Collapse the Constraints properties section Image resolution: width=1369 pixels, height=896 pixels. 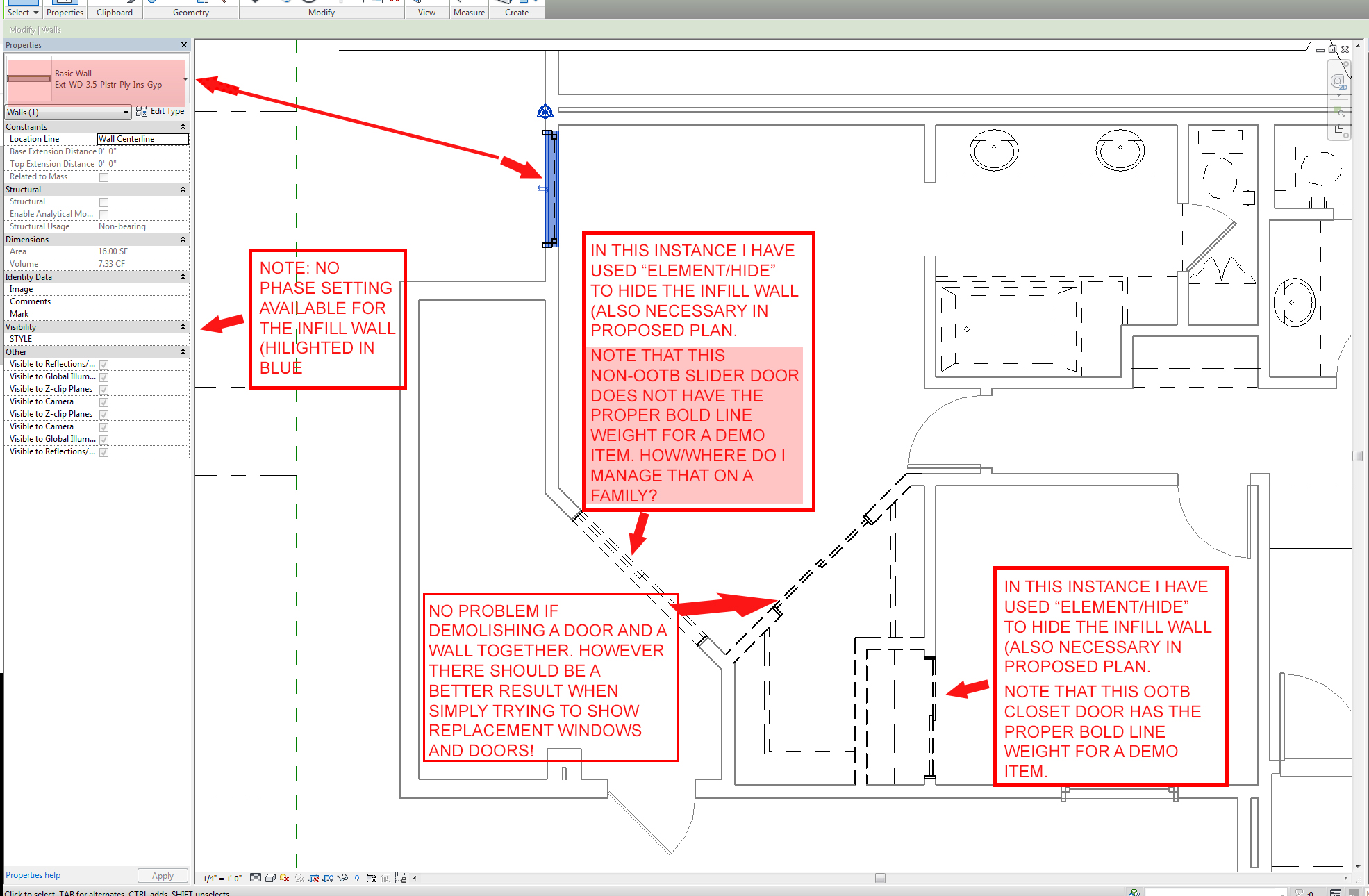click(183, 127)
